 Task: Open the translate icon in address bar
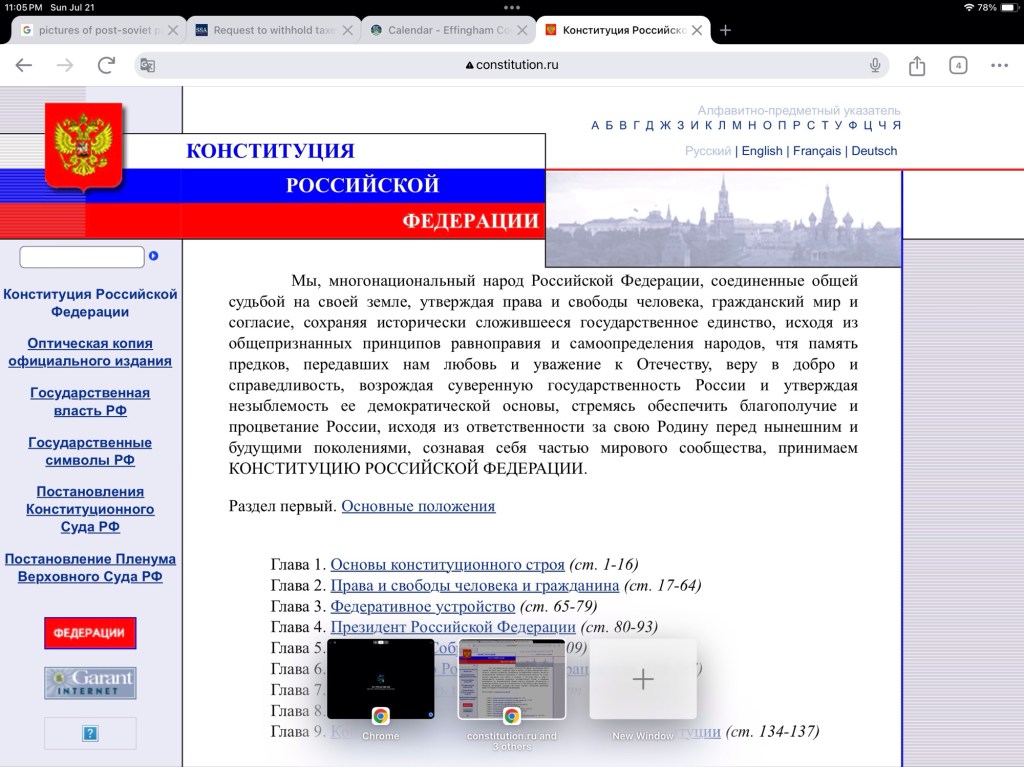click(x=148, y=66)
